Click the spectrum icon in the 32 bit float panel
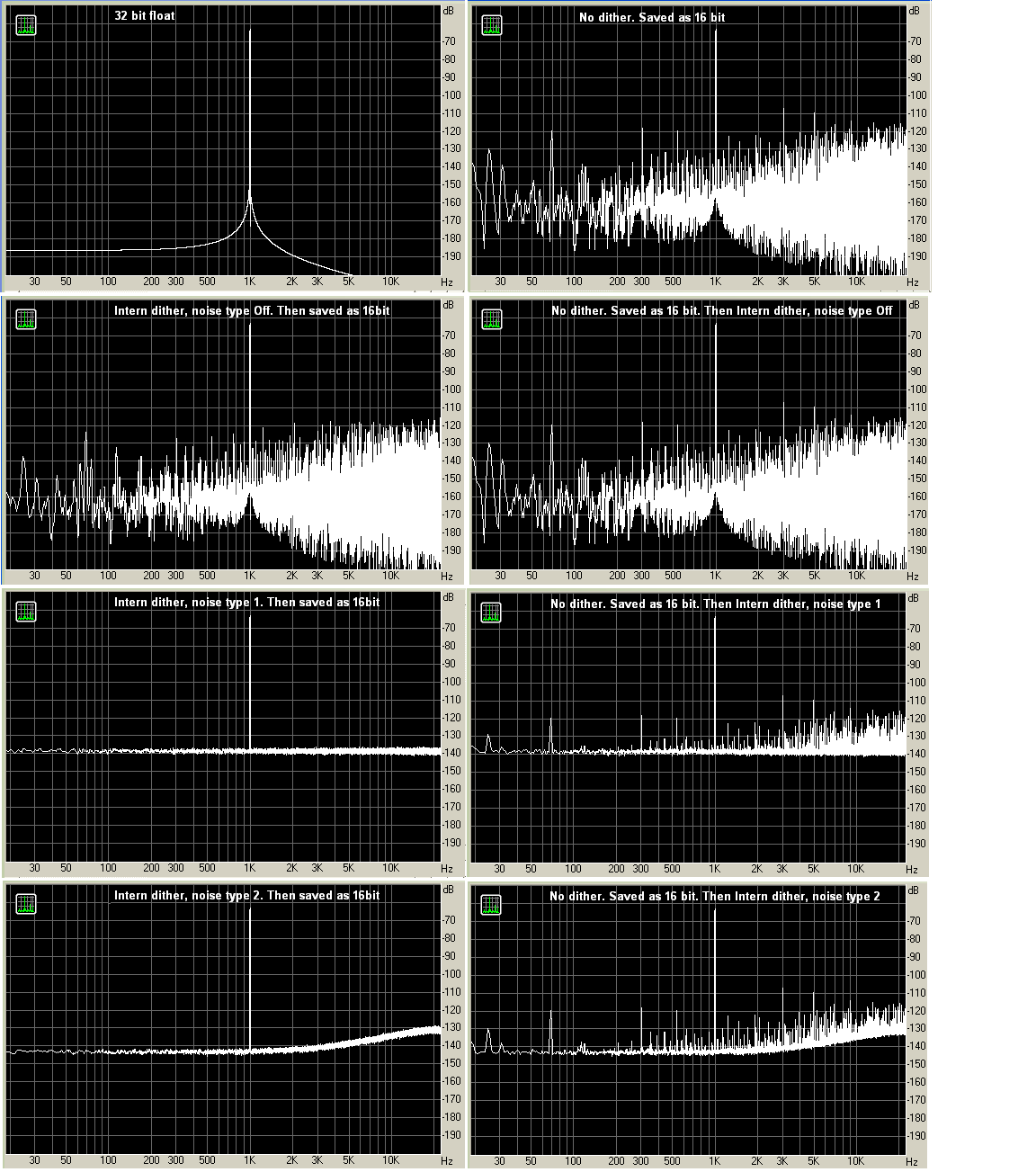 coord(26,25)
